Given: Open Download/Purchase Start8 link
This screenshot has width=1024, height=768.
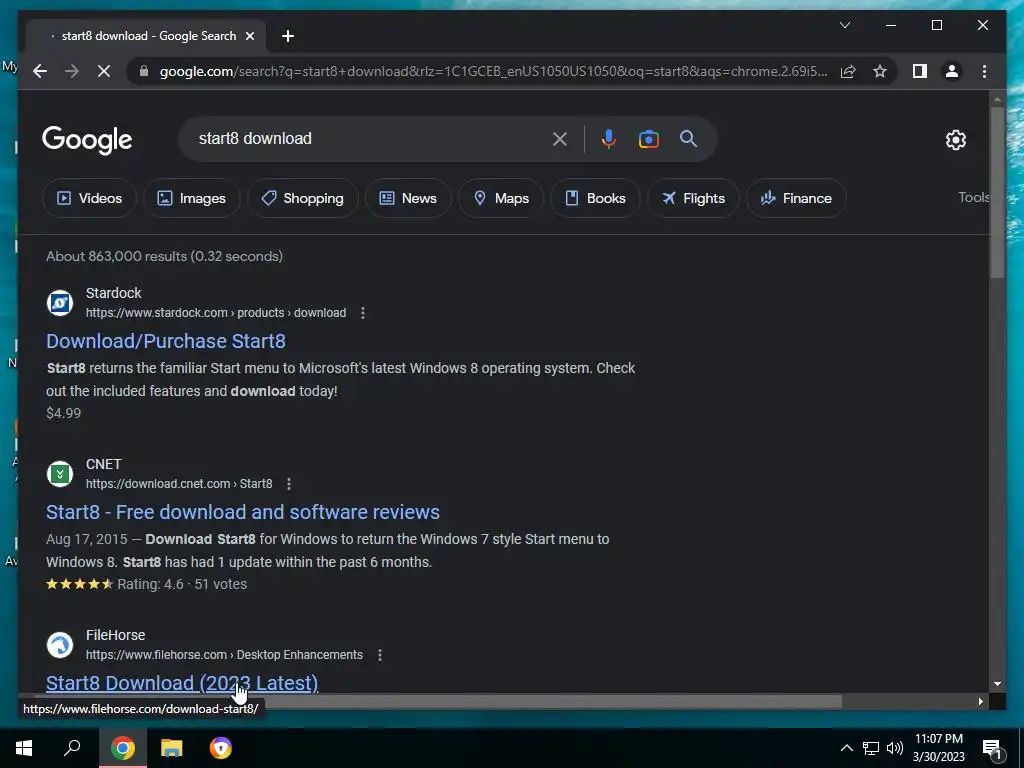Looking at the screenshot, I should (166, 341).
